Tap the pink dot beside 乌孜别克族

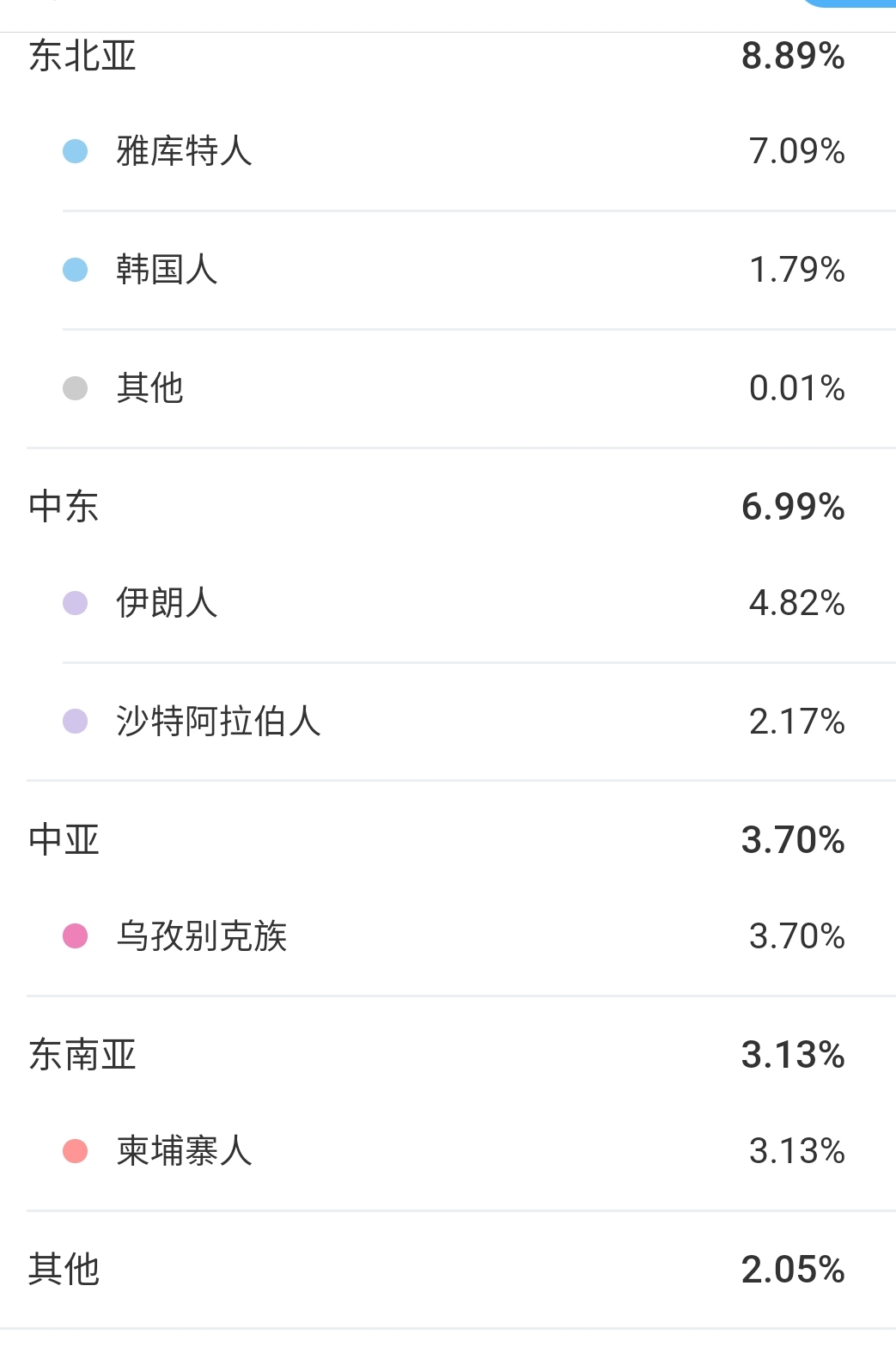[x=76, y=936]
